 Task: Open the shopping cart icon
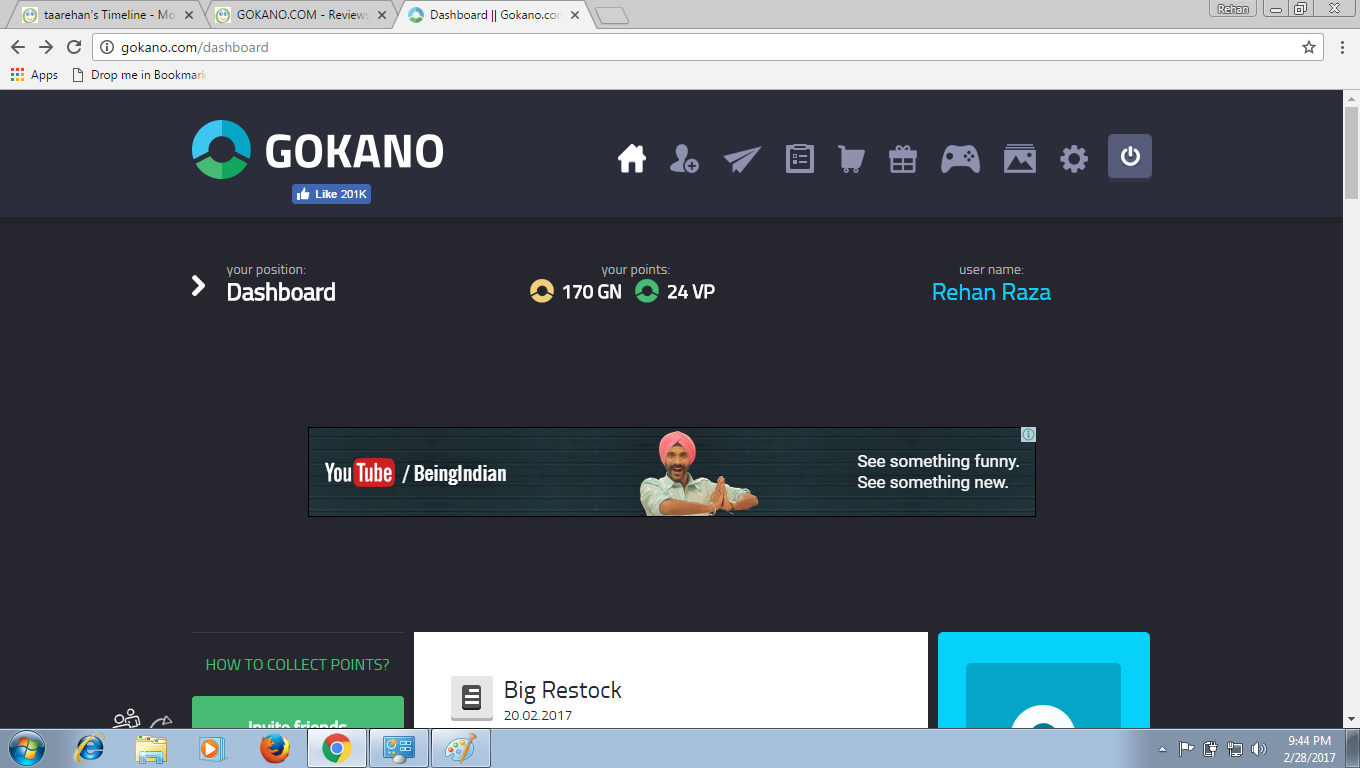point(851,159)
